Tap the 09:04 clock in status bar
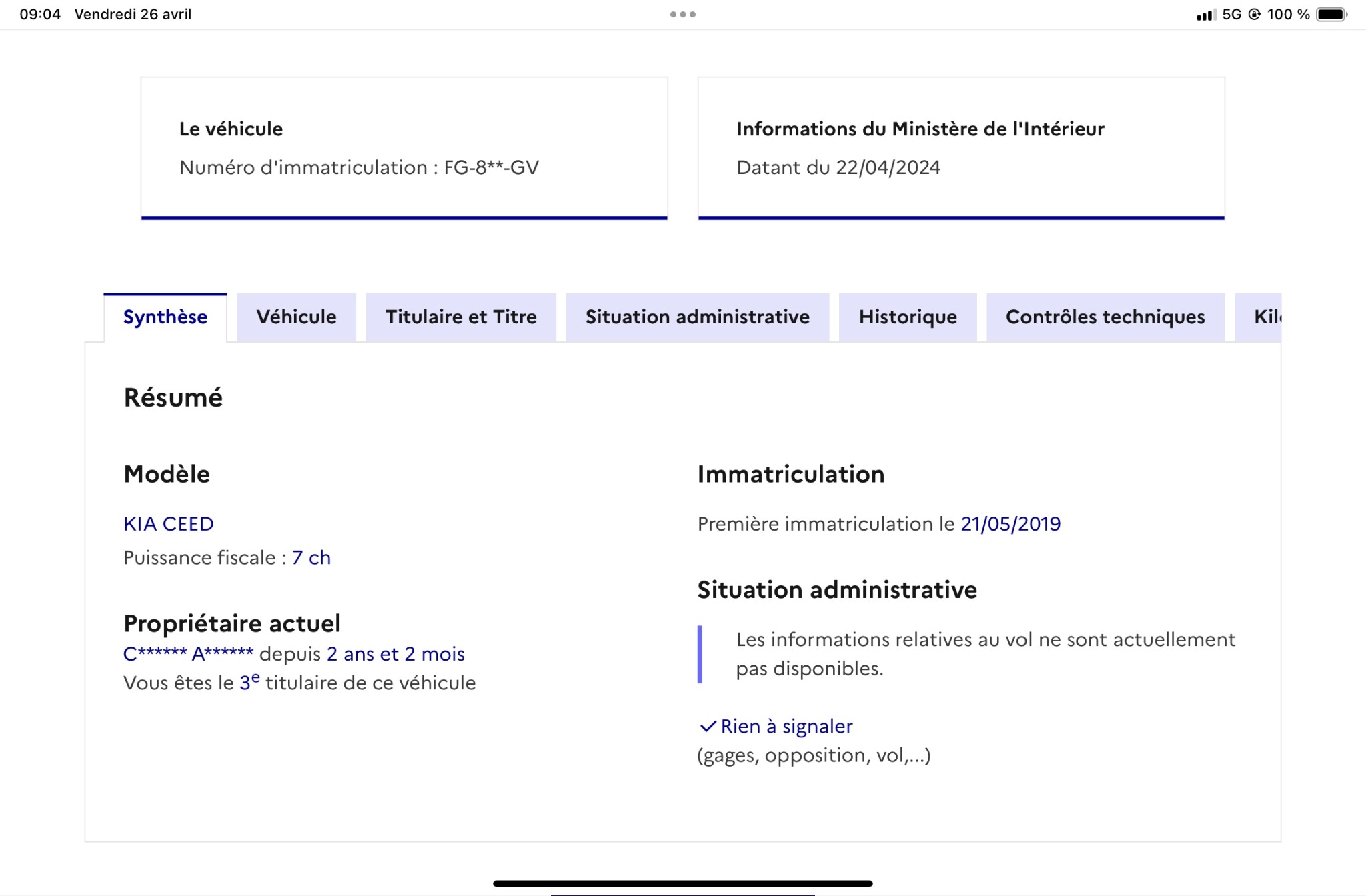The height and width of the screenshot is (896, 1366). click(x=40, y=14)
